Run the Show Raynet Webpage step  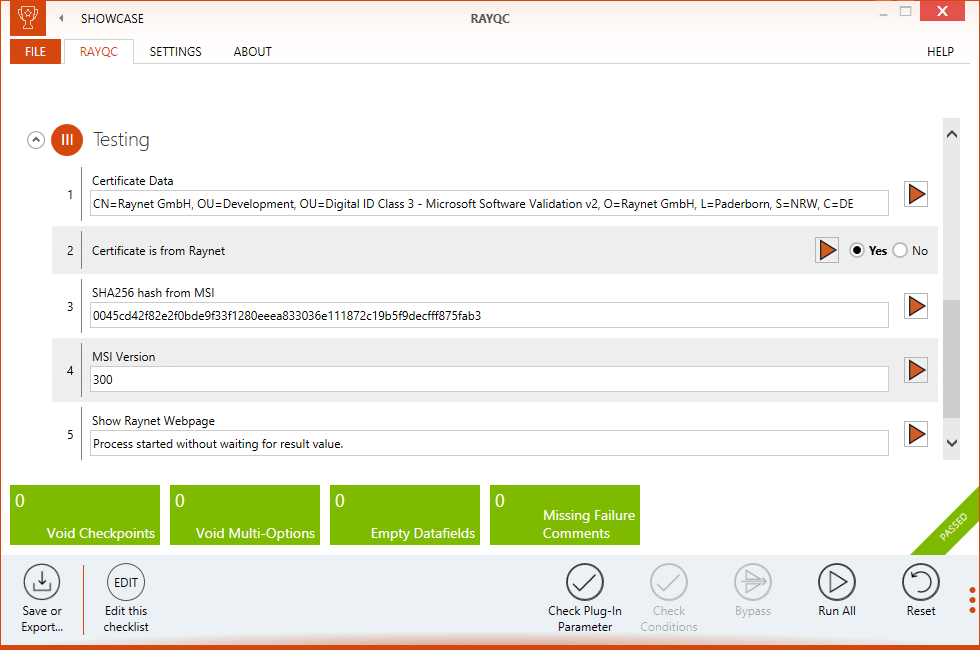tap(916, 434)
